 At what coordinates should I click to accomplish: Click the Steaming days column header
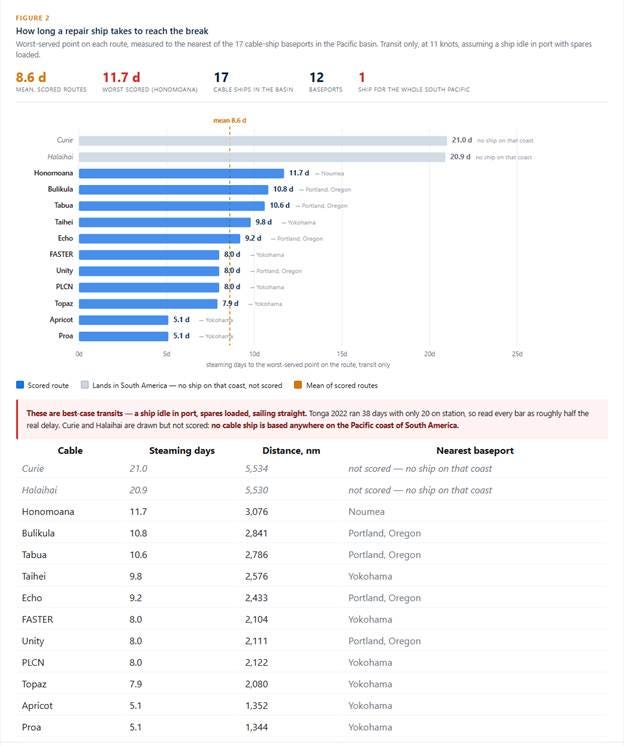pos(182,451)
